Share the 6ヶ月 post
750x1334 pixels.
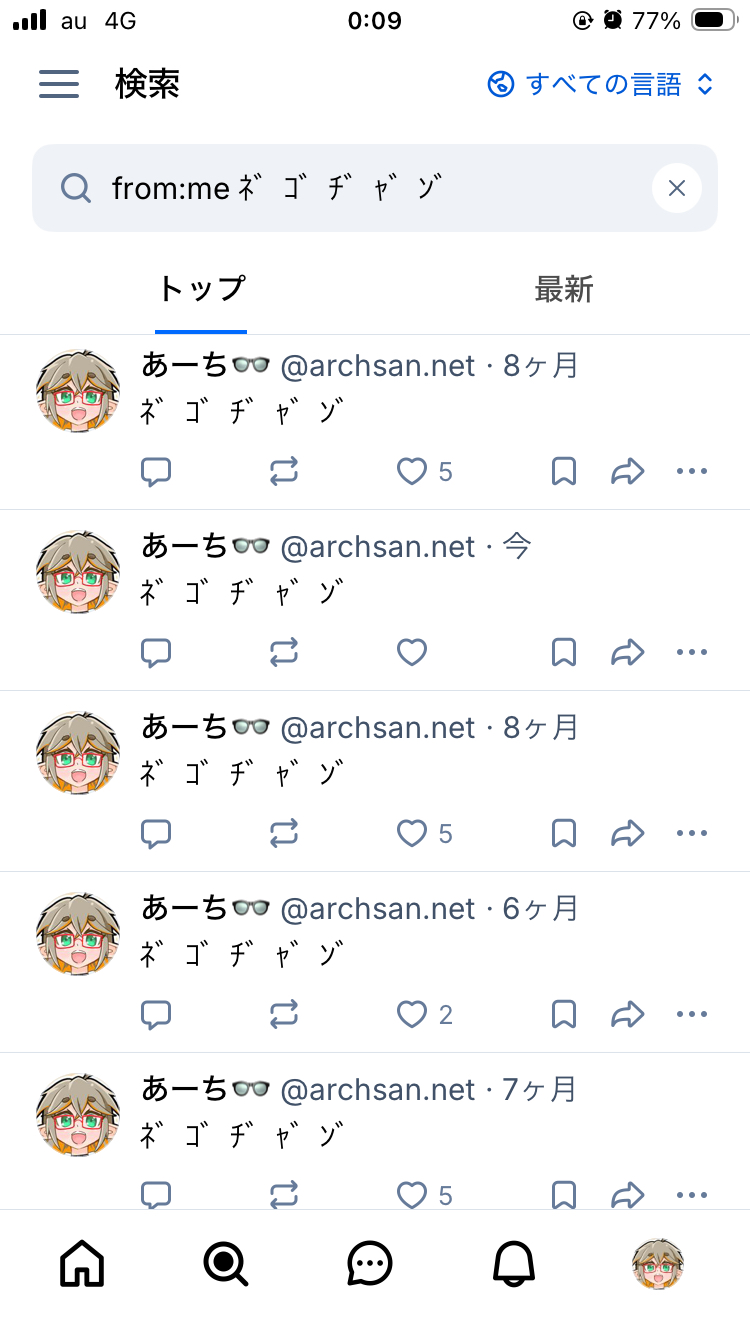627,1015
